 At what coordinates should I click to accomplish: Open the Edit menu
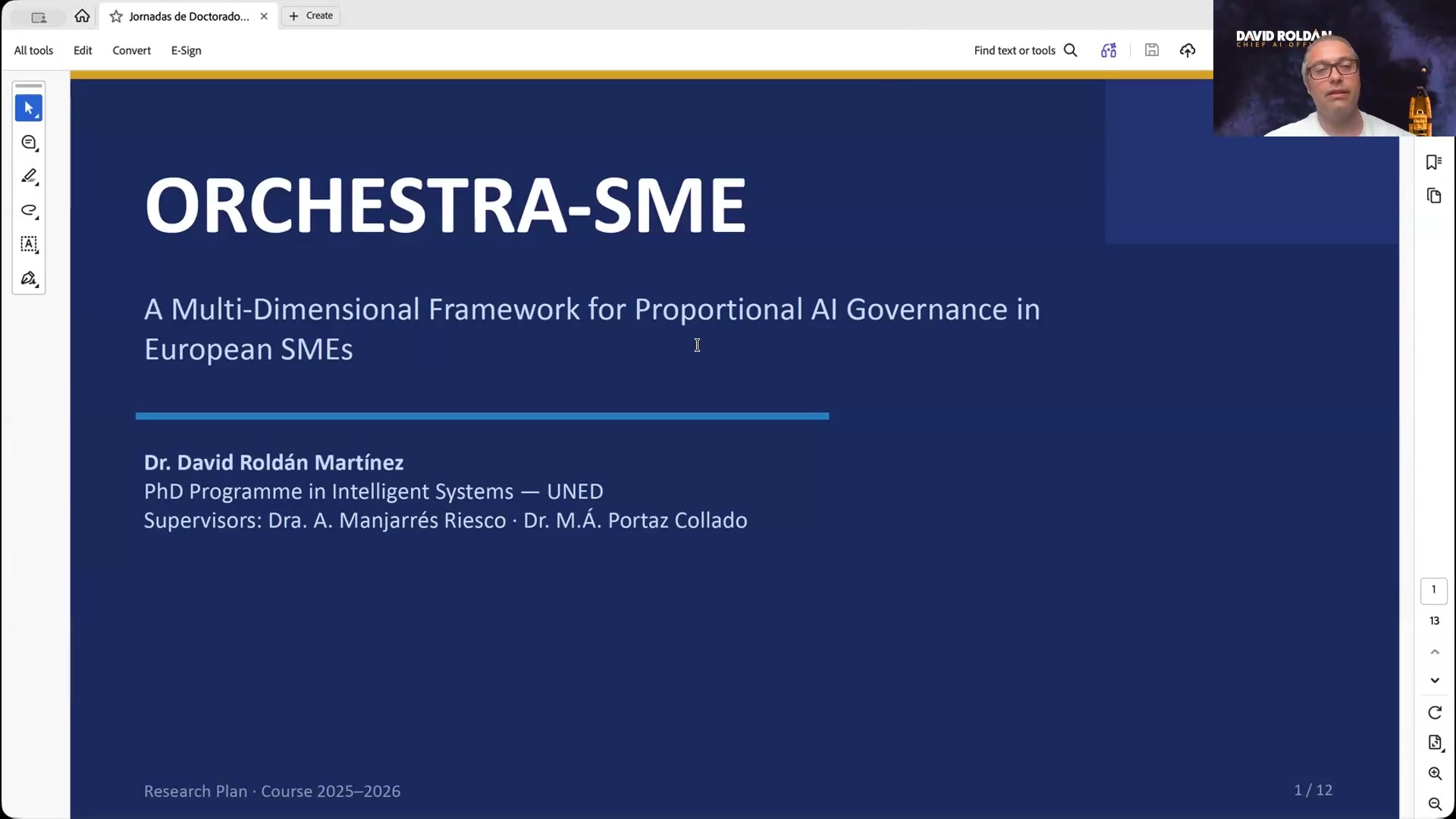[x=83, y=50]
